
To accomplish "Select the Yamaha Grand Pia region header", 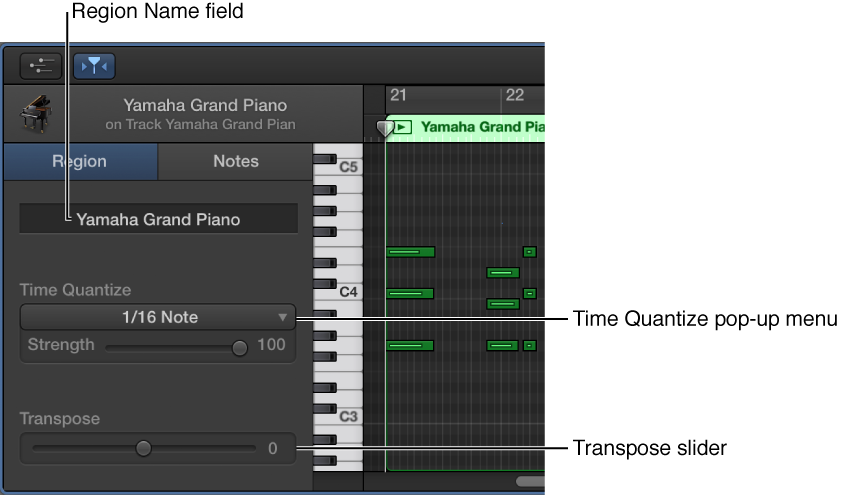I will [466, 128].
